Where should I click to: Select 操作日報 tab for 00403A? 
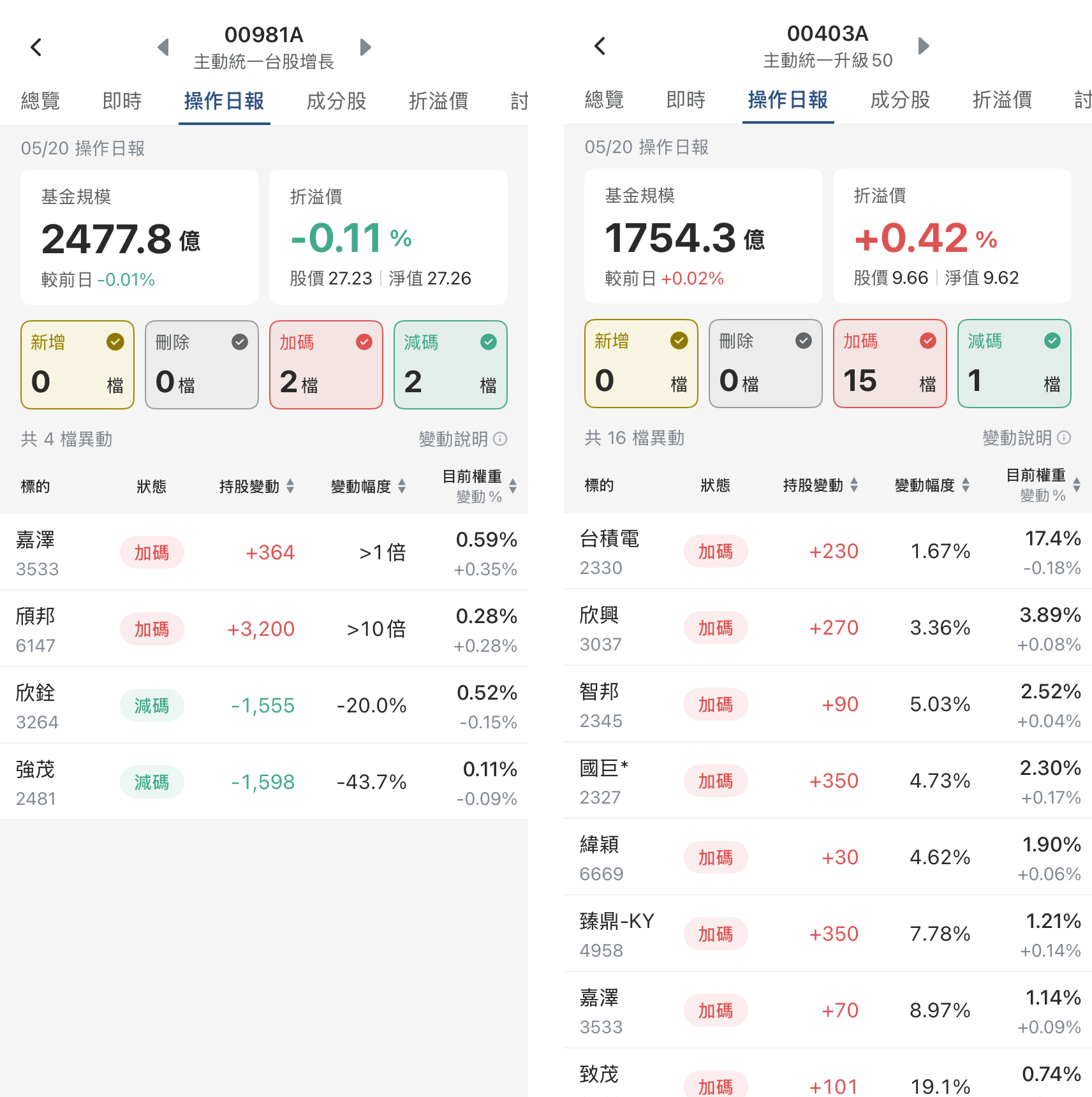tap(788, 99)
